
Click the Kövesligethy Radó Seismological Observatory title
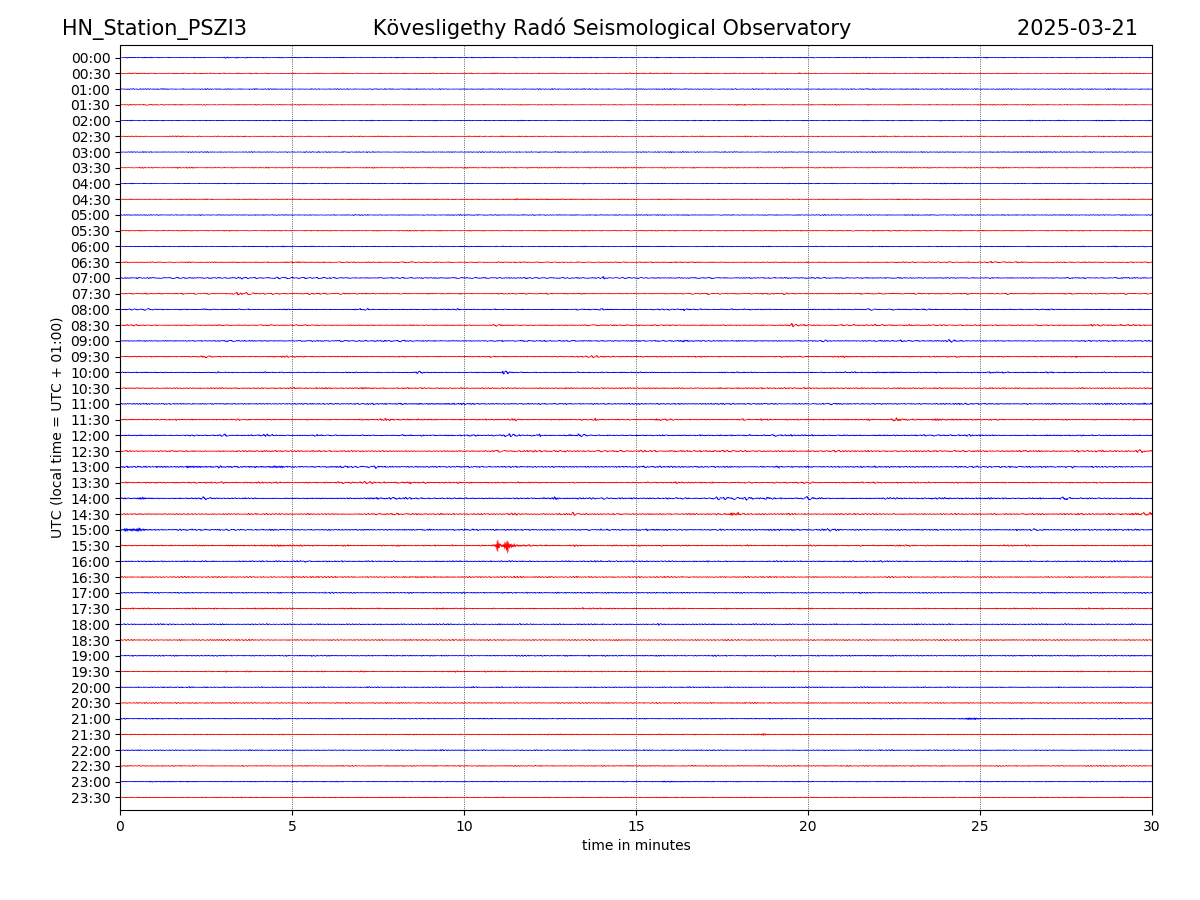(611, 28)
